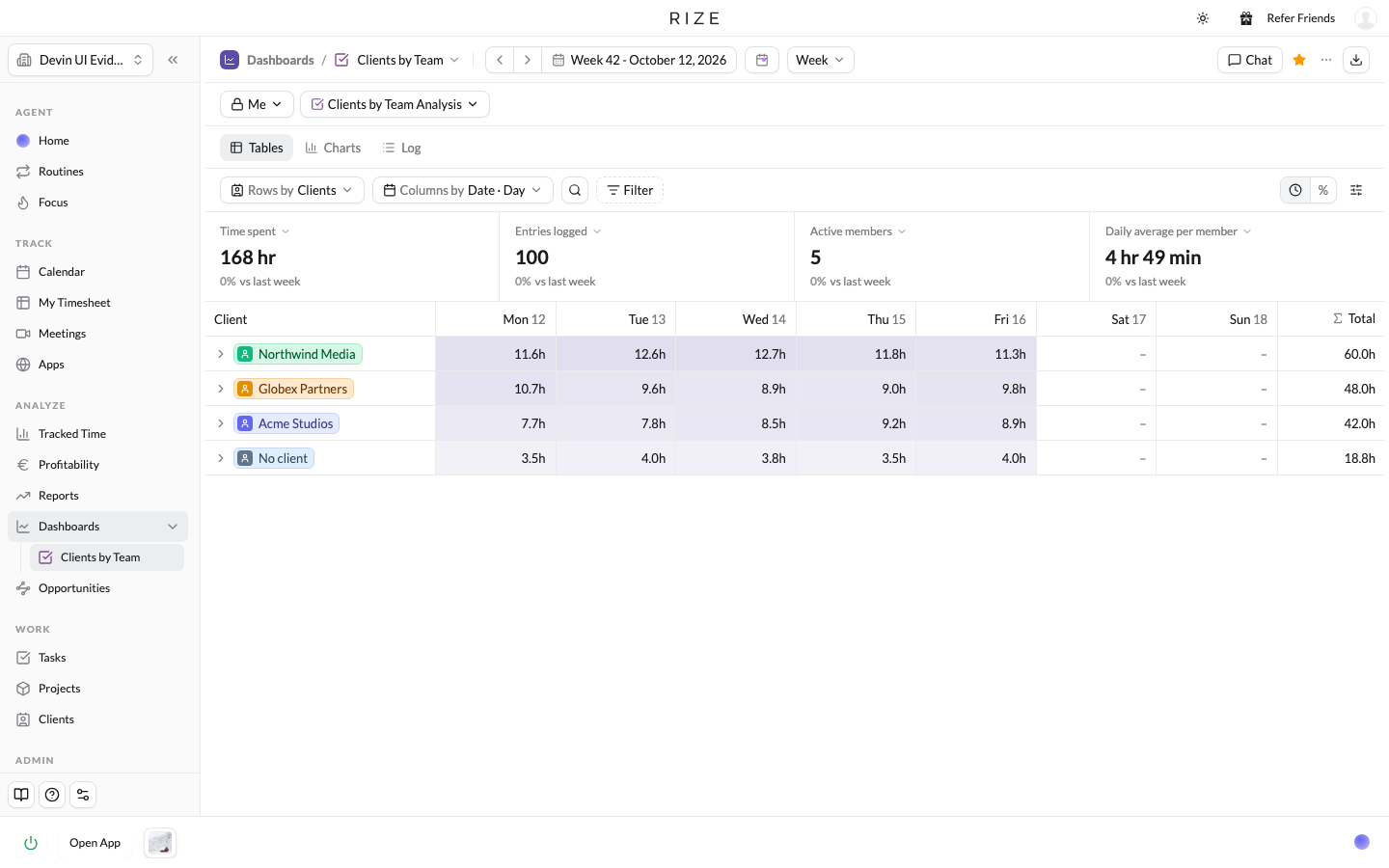Open the documentation book icon

[21, 795]
